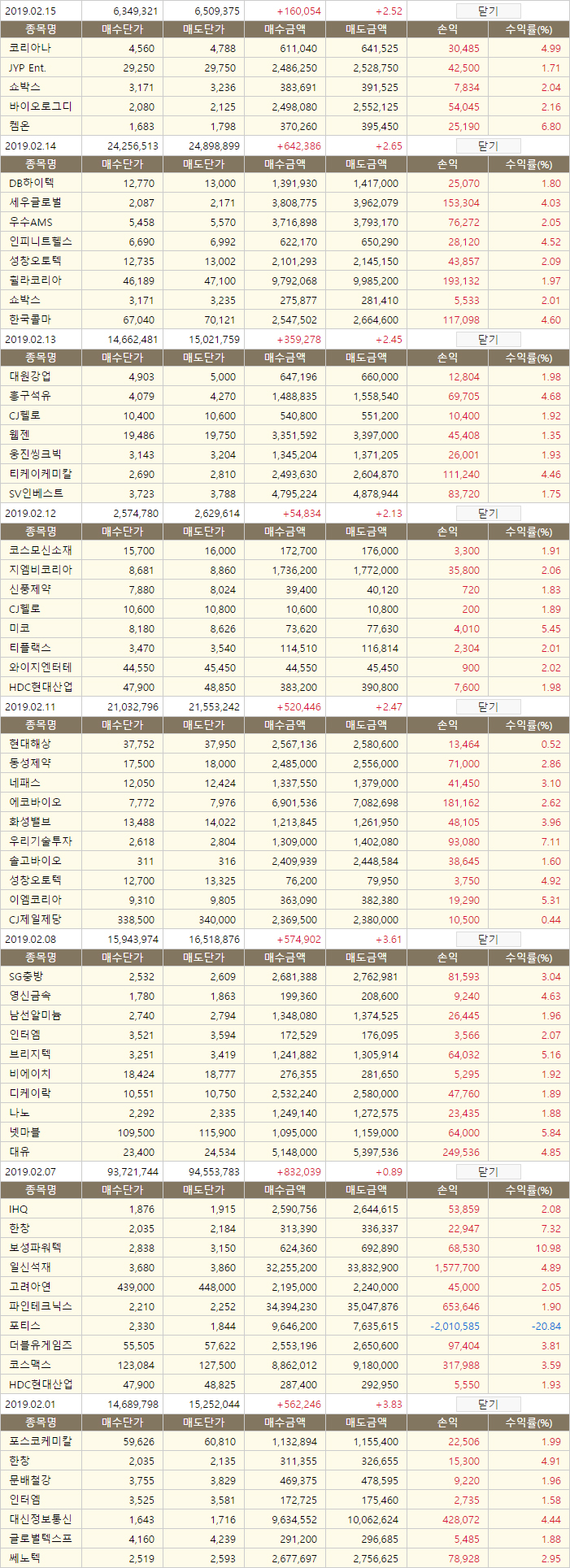Click the 비에이치 stock name
Viewport: 570px width, 1568px height.
coord(30,1074)
